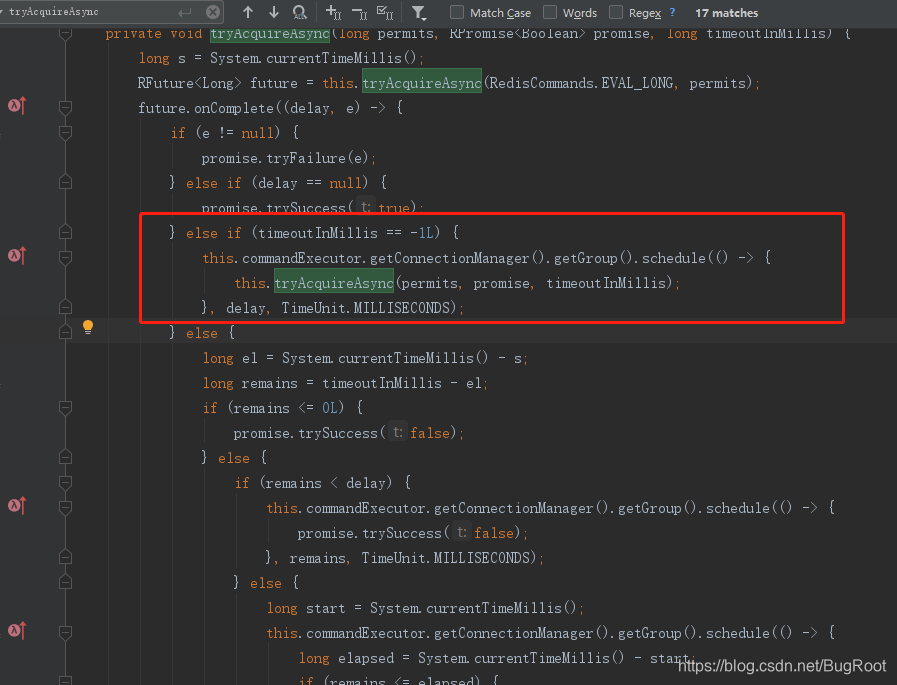The width and height of the screenshot is (897, 685).
Task: Select all occurrences in file
Action: [385, 12]
